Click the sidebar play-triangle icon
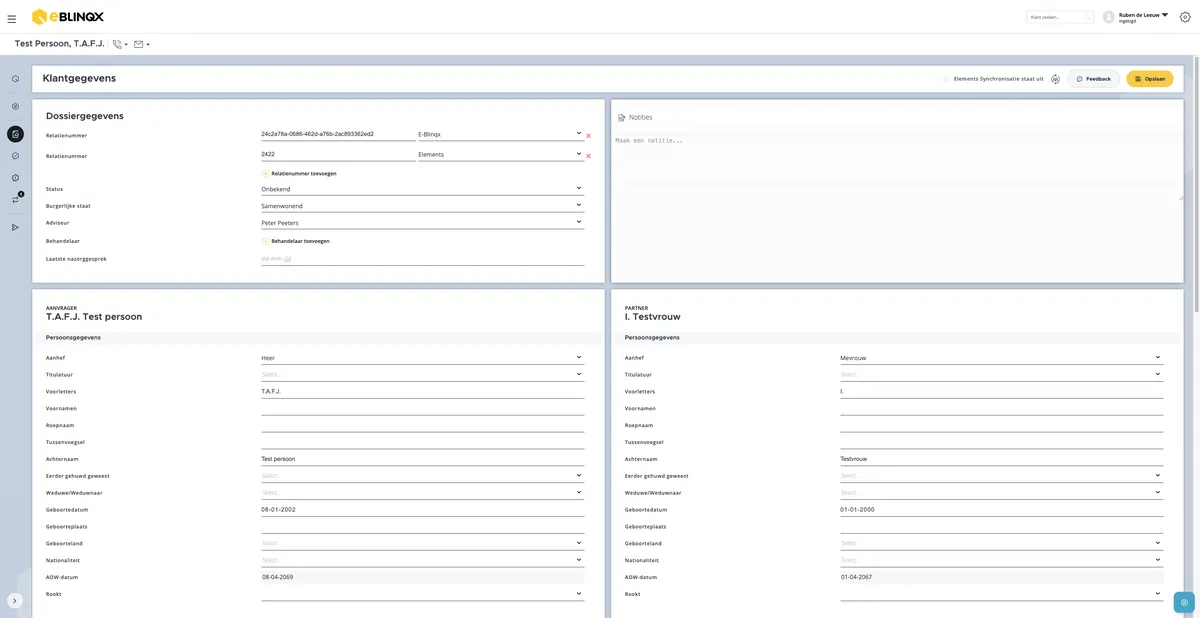The width and height of the screenshot is (1200, 618). click(x=15, y=227)
